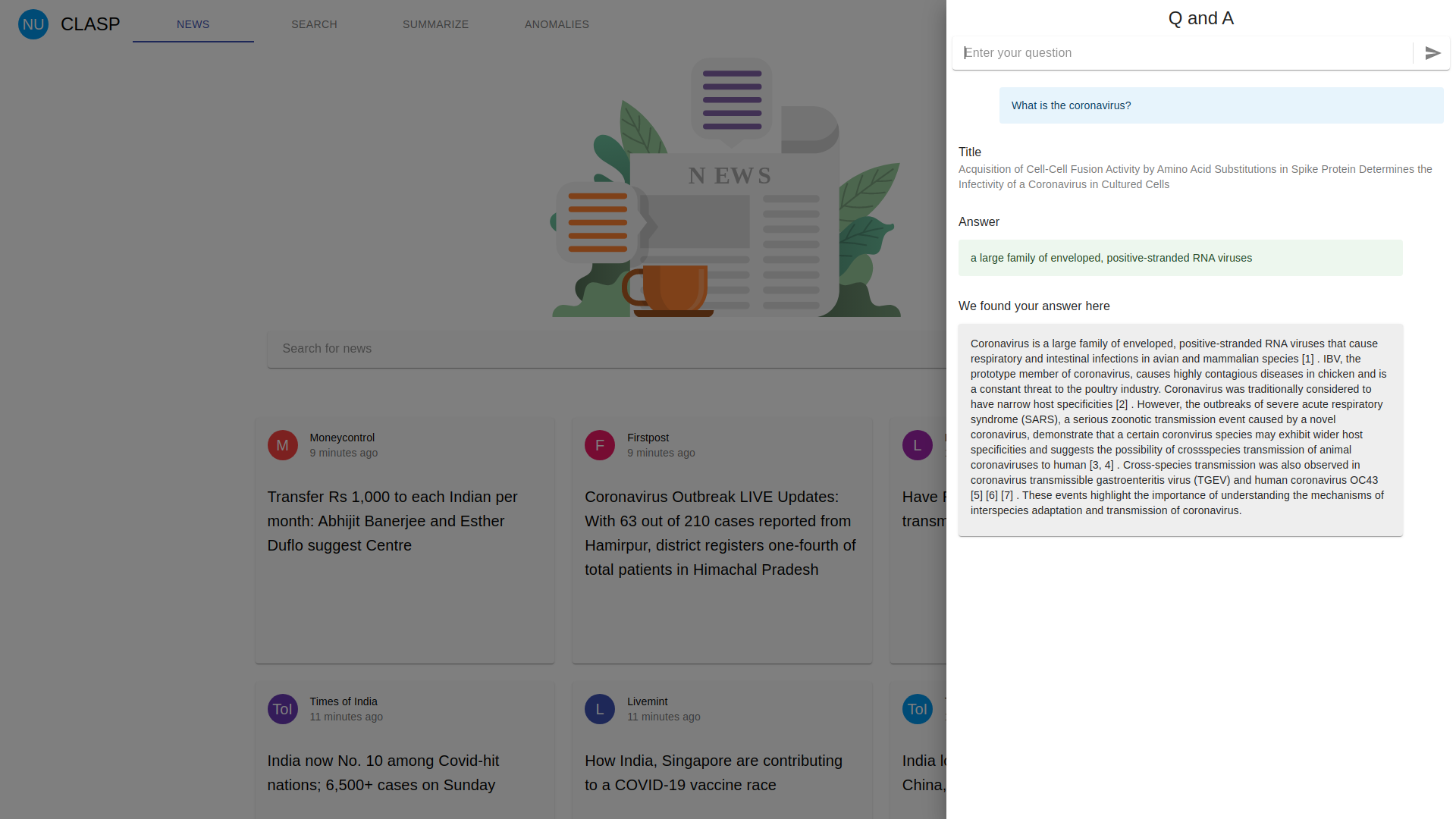Open the Summarize tab
Screen dimensions: 1456x819
point(435,24)
